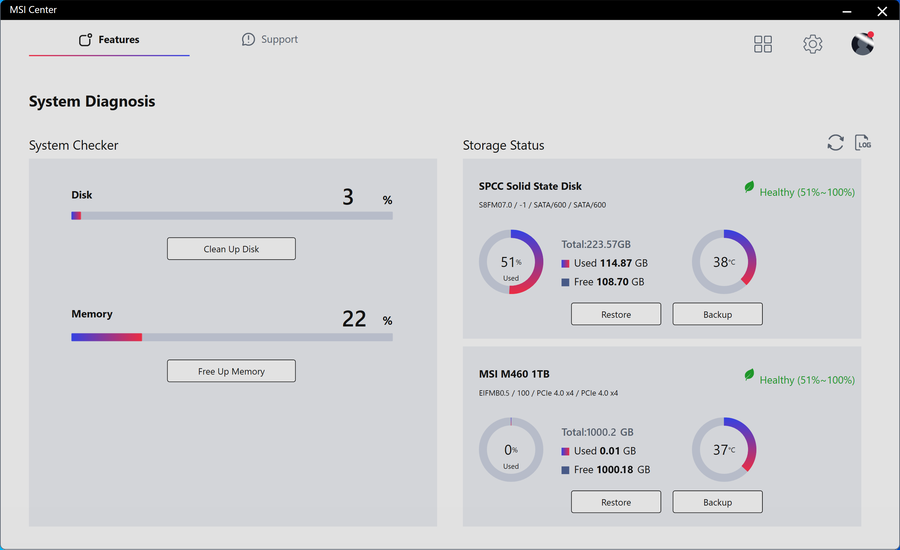
Task: Click the Memory usage progress bar
Action: [232, 338]
